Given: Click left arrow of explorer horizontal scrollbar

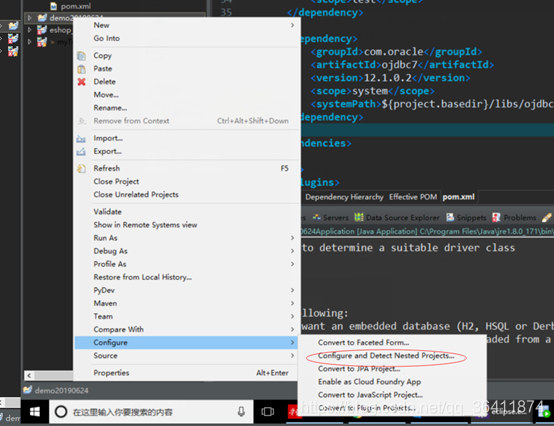Looking at the screenshot, I should point(29,375).
